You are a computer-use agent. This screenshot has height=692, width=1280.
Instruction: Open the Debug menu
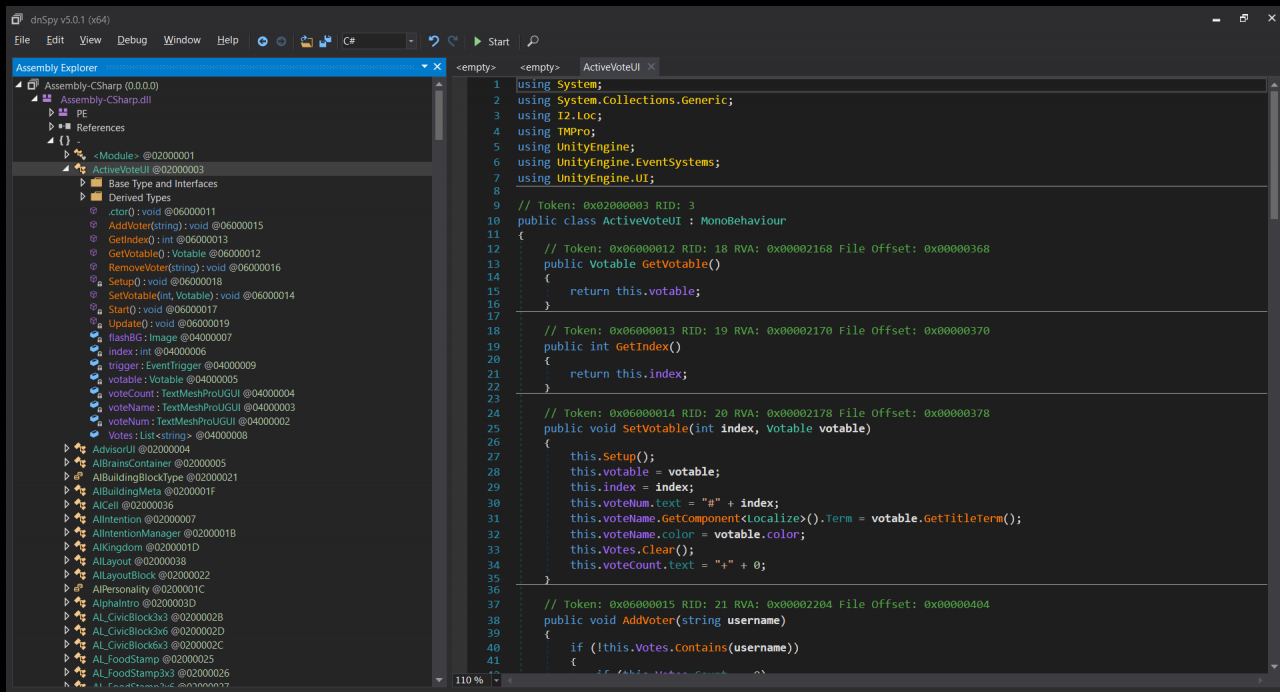[132, 40]
